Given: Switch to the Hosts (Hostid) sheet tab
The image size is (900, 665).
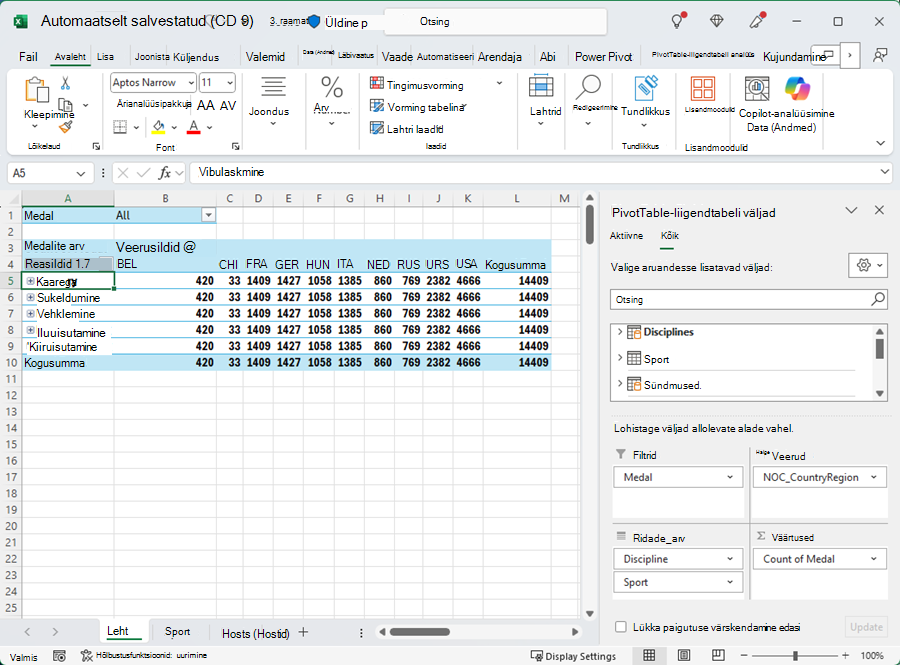Looking at the screenshot, I should (255, 633).
